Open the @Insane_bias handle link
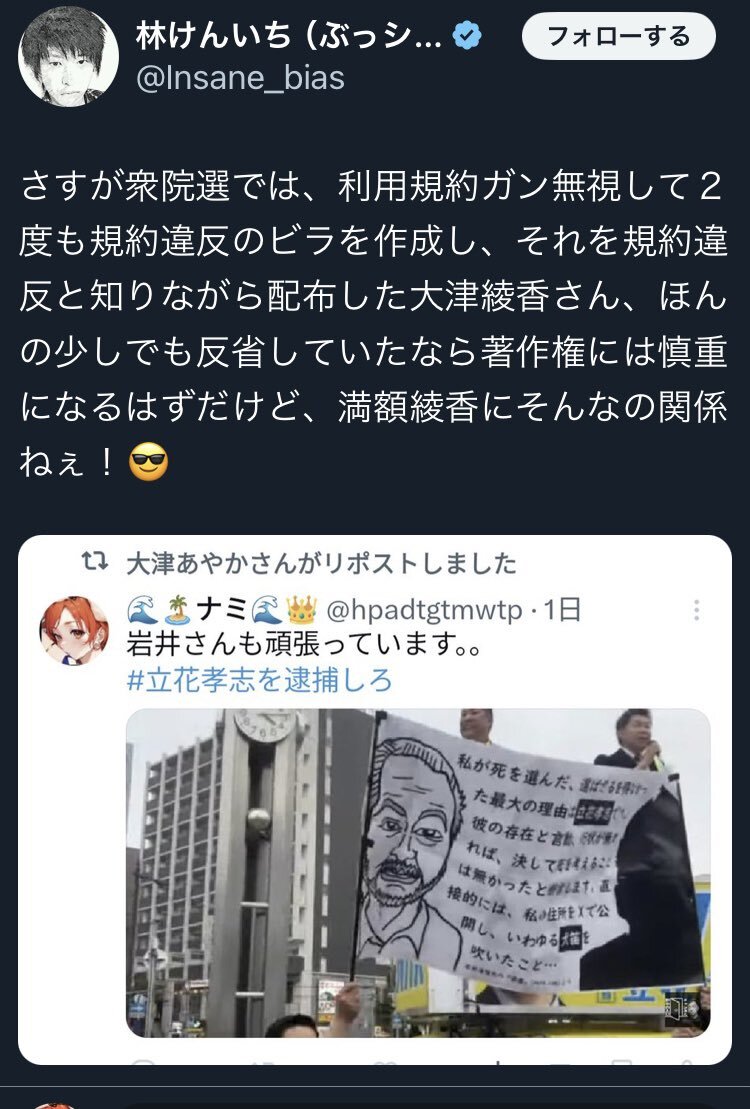The height and width of the screenshot is (1109, 750). [x=240, y=78]
